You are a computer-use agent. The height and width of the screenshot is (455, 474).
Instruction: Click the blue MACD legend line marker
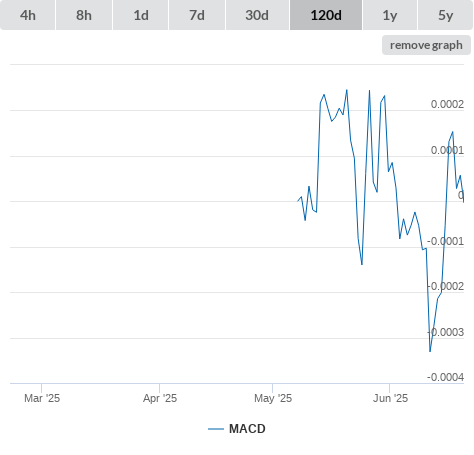point(216,429)
